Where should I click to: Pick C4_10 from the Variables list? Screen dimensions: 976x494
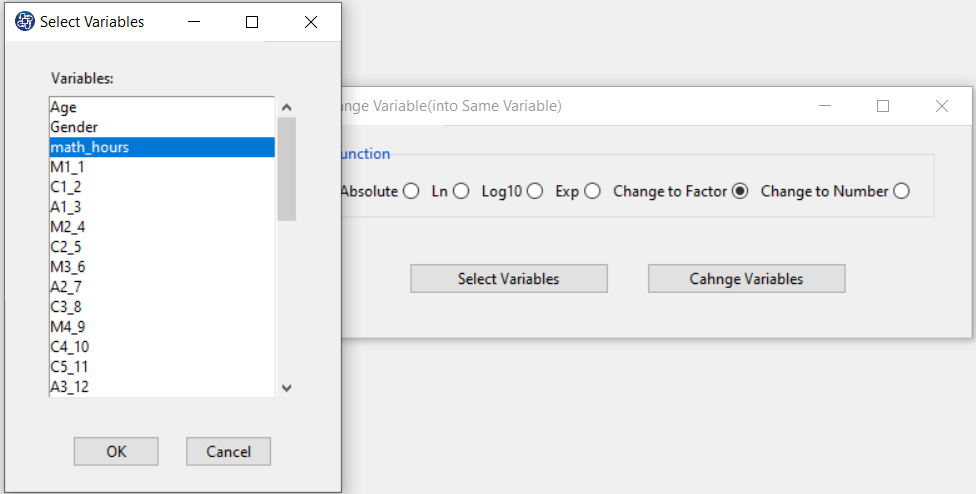pyautogui.click(x=162, y=347)
